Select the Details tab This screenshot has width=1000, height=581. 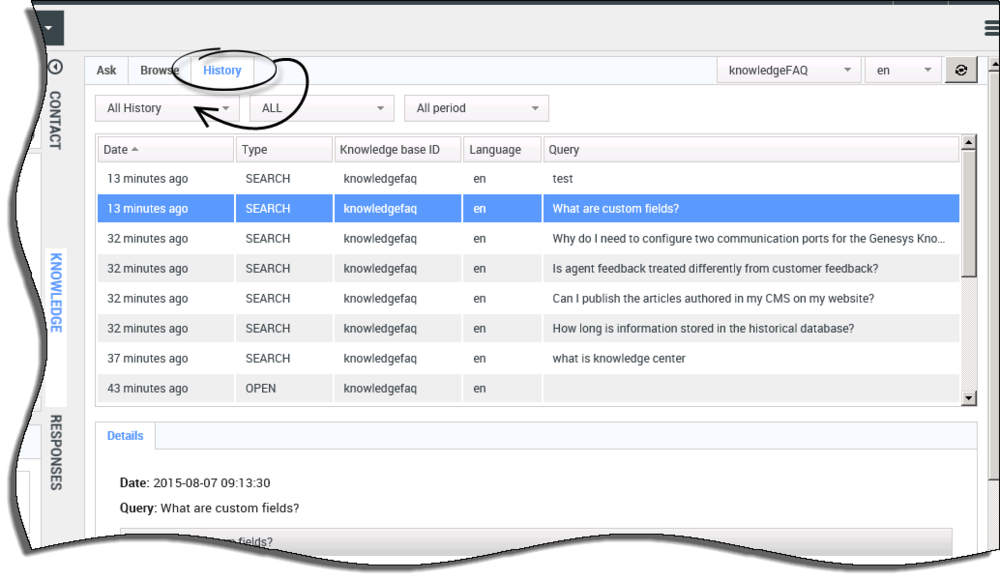pos(125,436)
